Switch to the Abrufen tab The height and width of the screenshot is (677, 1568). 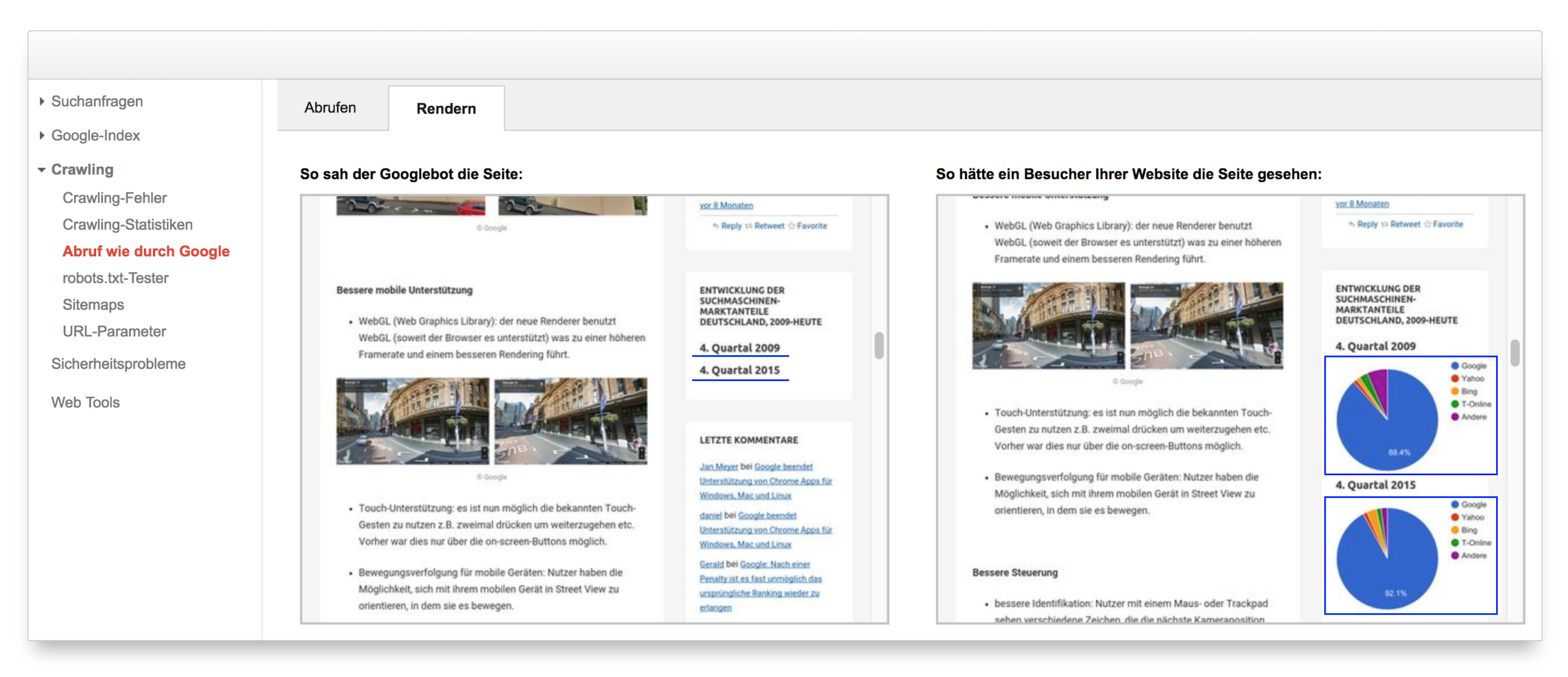330,108
